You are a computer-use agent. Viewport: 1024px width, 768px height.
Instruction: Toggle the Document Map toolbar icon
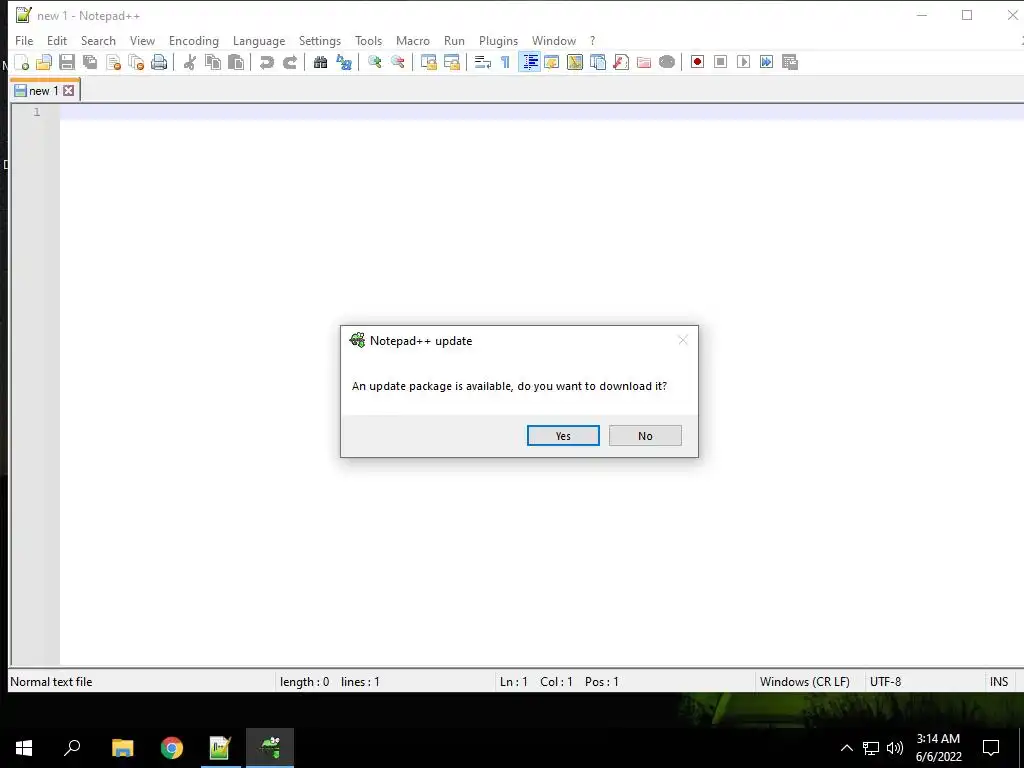(x=575, y=62)
